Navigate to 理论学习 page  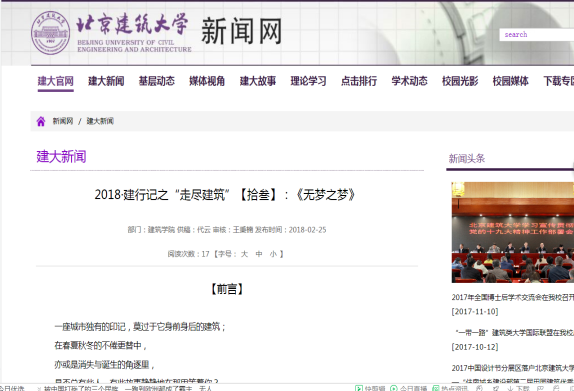(x=308, y=81)
